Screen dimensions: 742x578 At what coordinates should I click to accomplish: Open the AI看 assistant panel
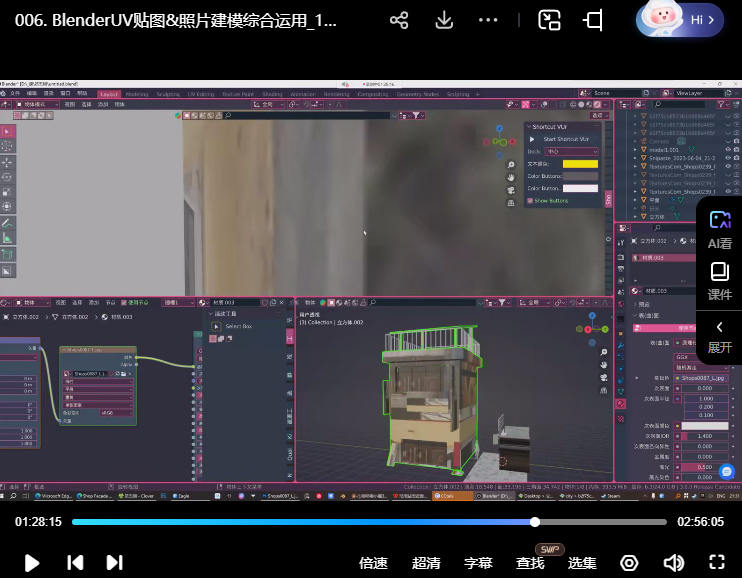click(x=719, y=229)
